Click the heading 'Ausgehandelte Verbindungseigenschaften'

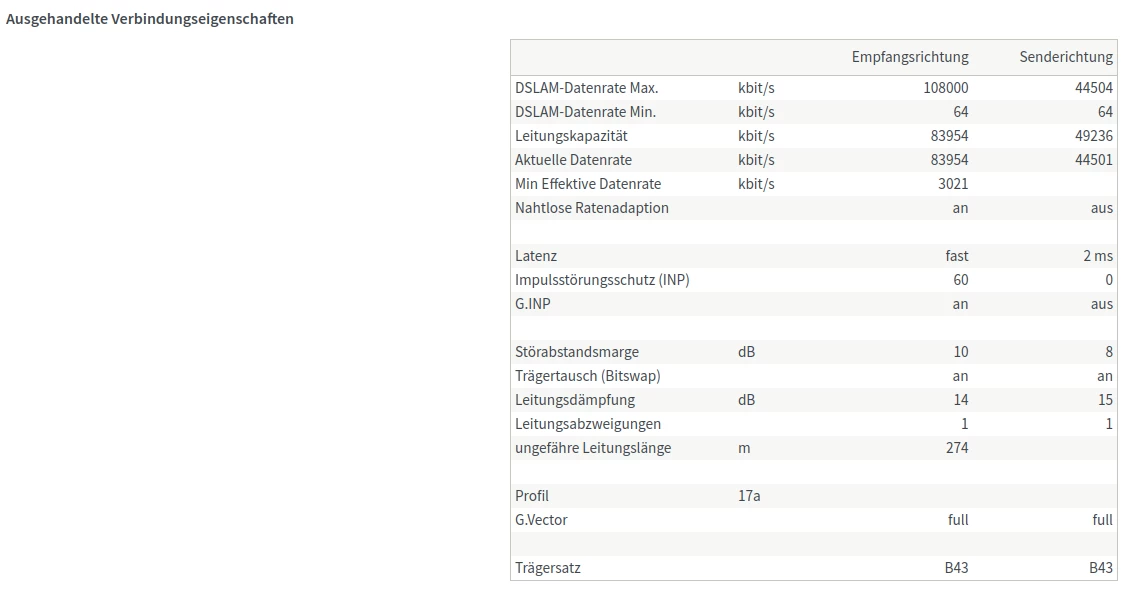point(150,19)
